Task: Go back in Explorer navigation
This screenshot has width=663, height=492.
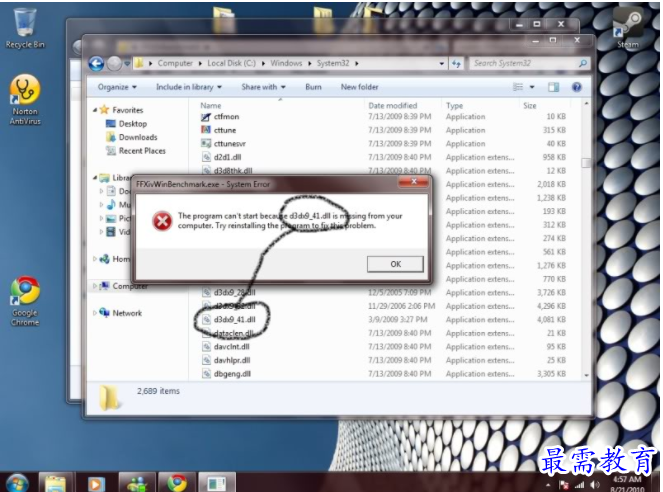Action: (x=96, y=64)
